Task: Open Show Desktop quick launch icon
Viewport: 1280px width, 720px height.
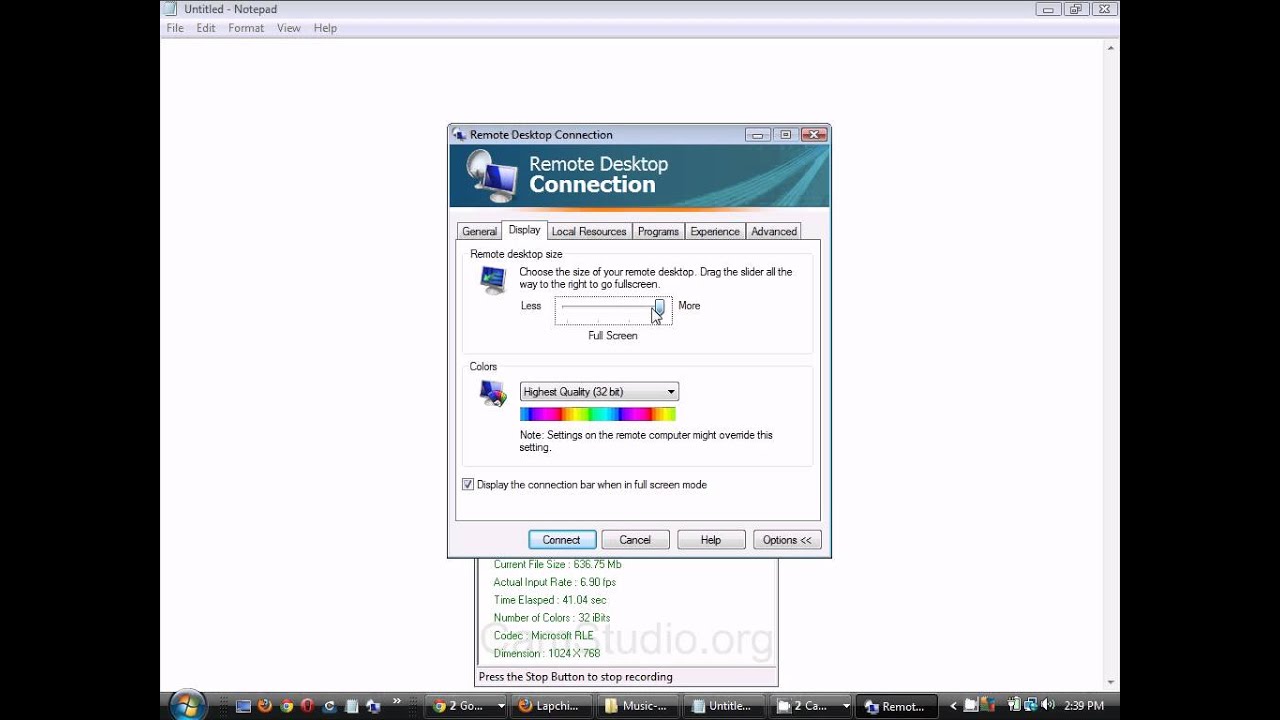Action: (243, 706)
